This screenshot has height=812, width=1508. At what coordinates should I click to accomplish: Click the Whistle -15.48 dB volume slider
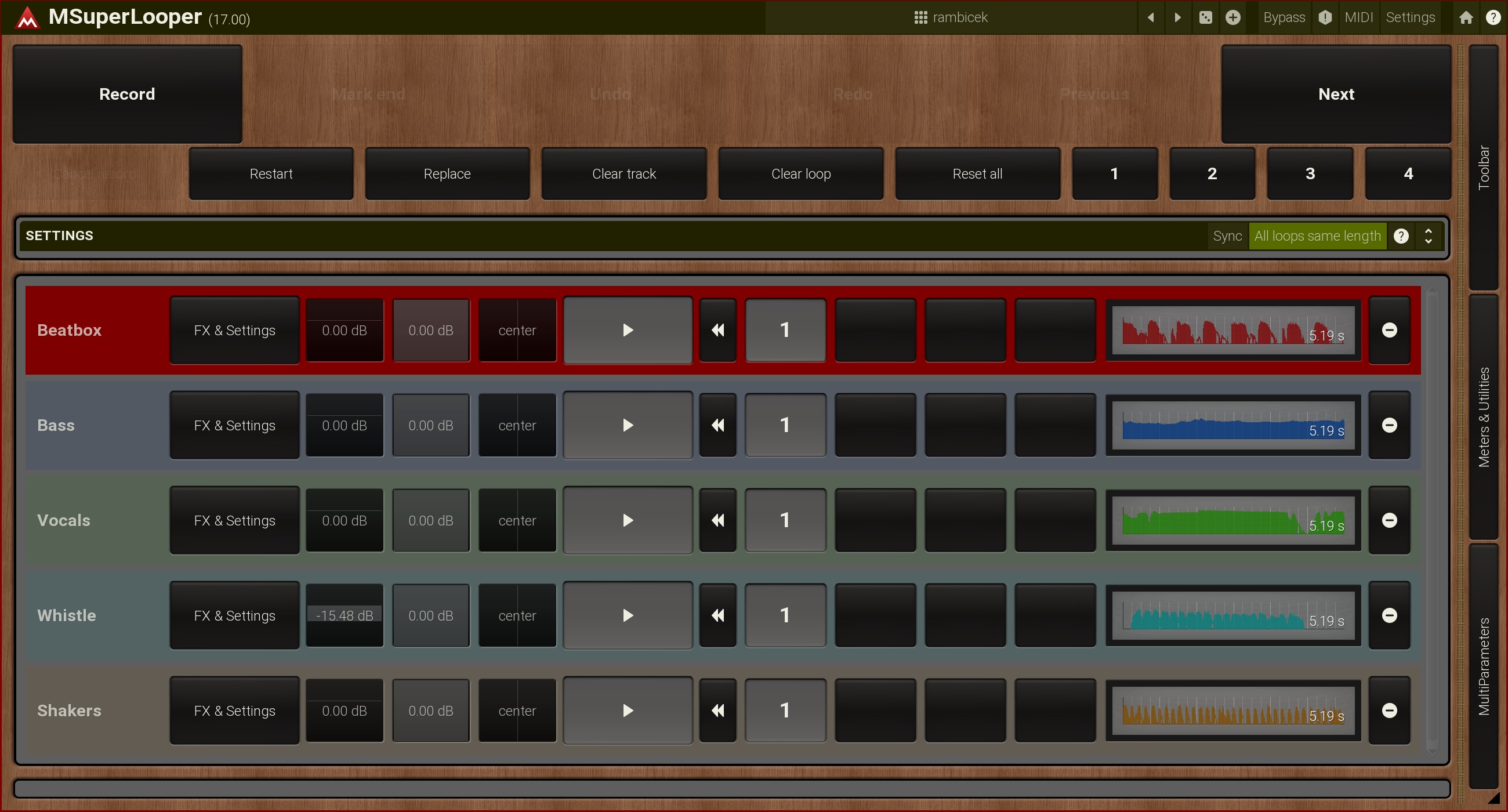click(344, 615)
